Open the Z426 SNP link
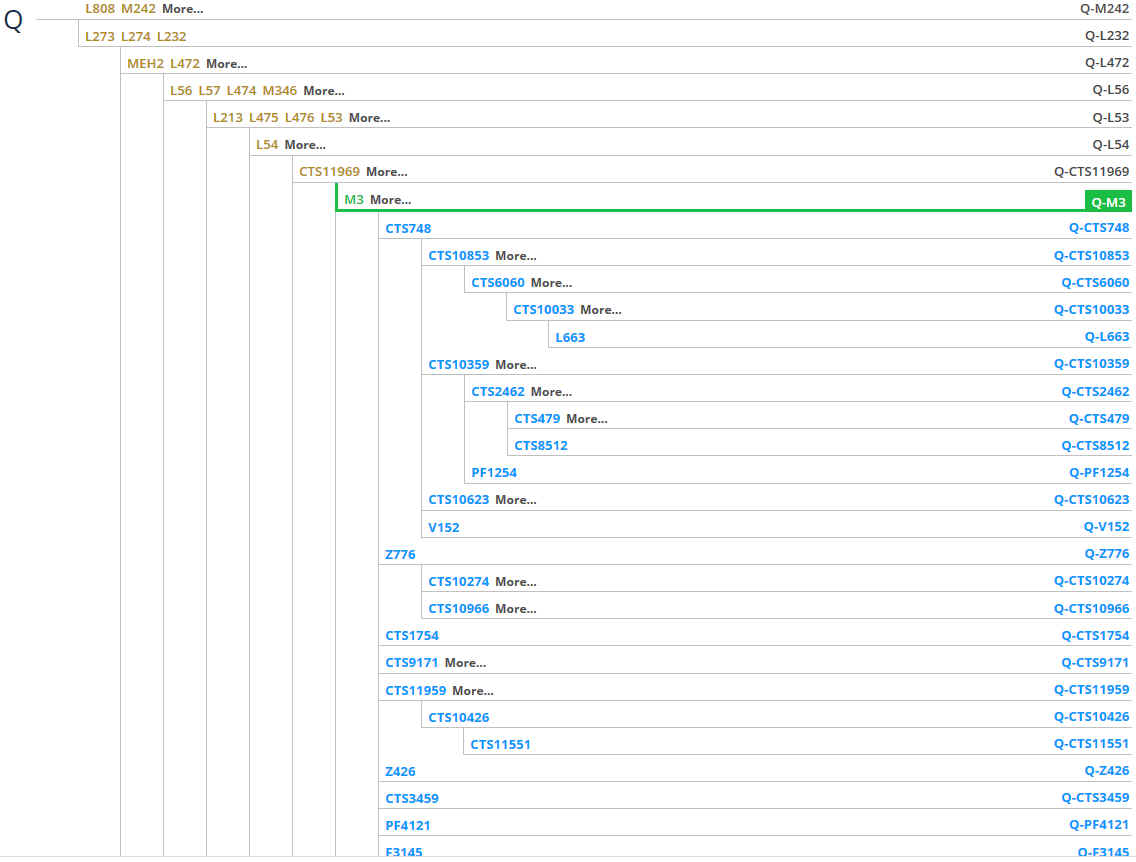This screenshot has height=862, width=1136. (400, 771)
